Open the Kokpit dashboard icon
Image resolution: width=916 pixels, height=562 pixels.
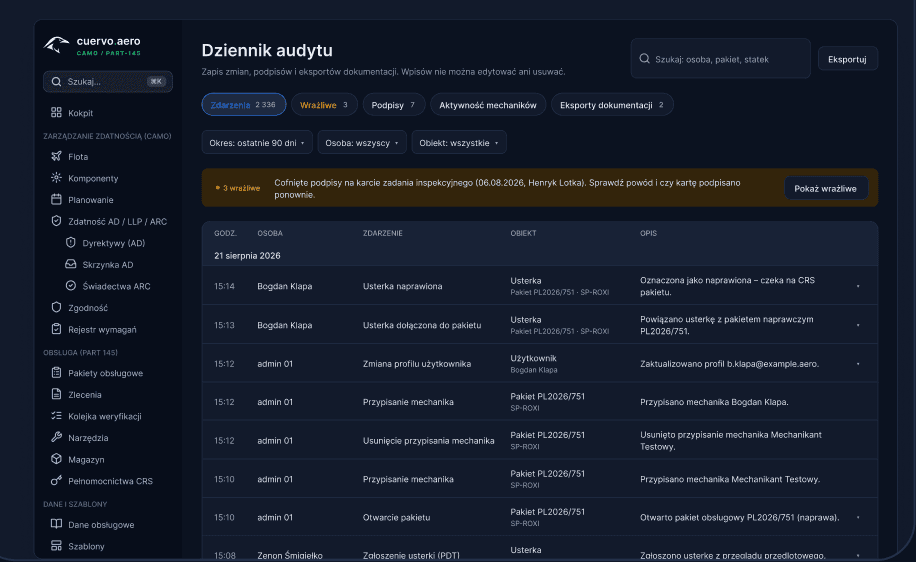56,112
